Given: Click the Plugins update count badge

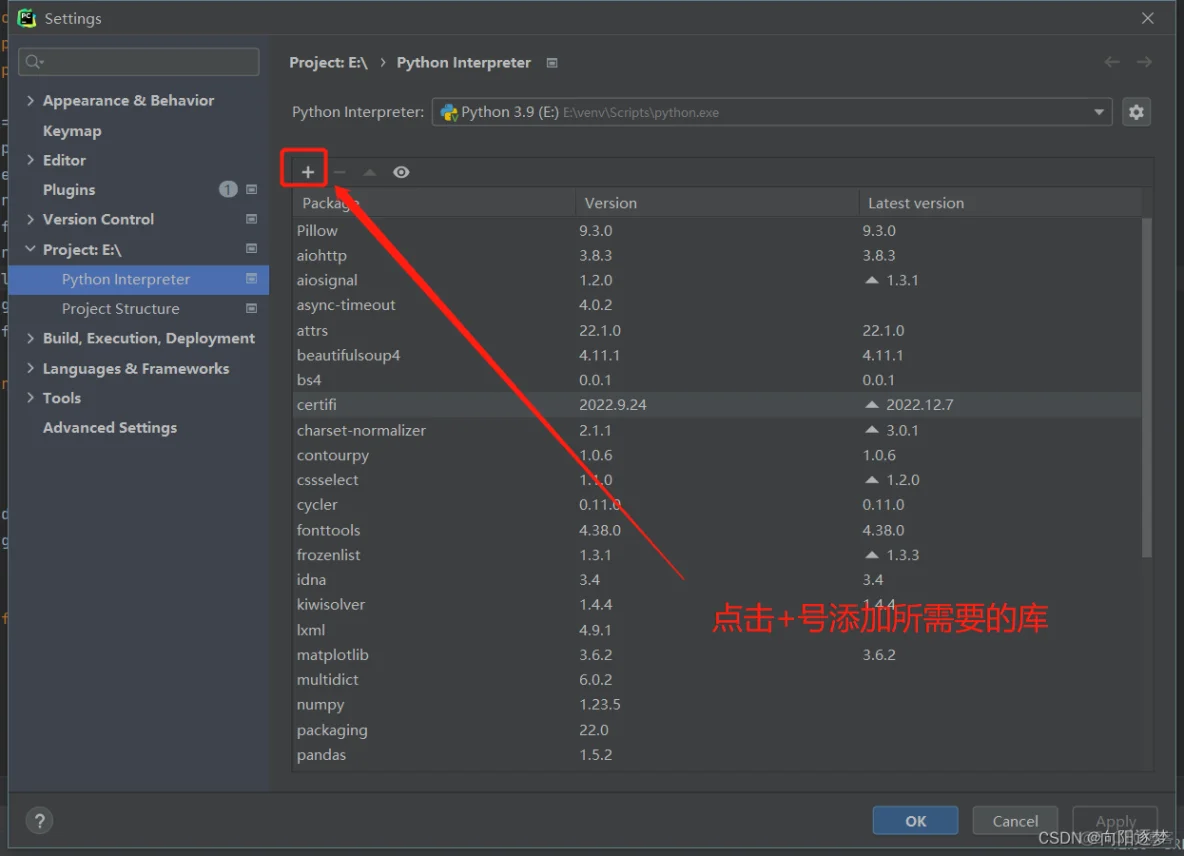Looking at the screenshot, I should pos(228,189).
